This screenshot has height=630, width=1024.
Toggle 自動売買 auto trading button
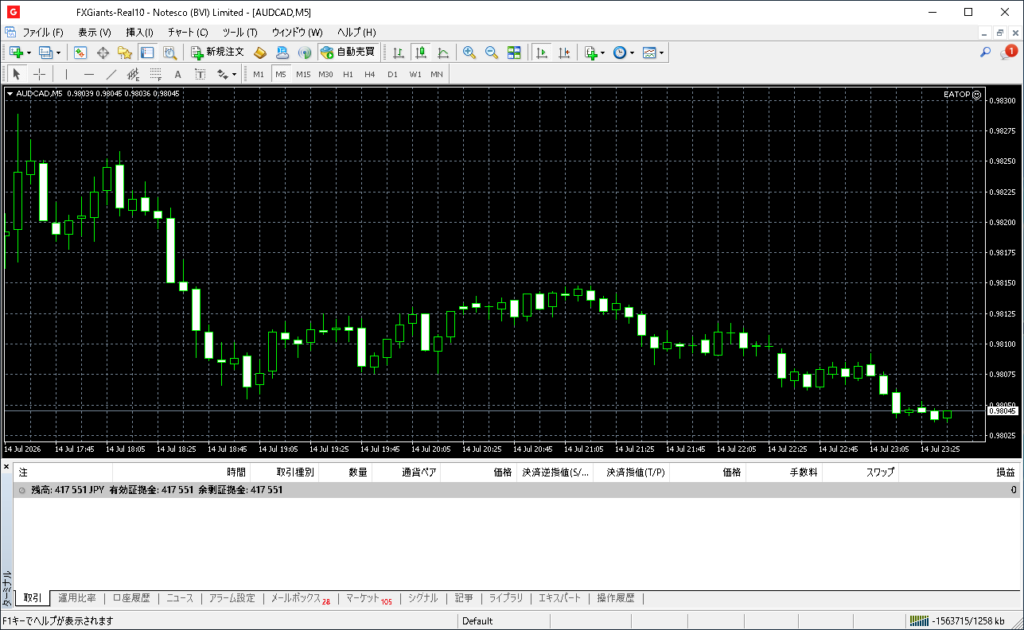point(348,52)
